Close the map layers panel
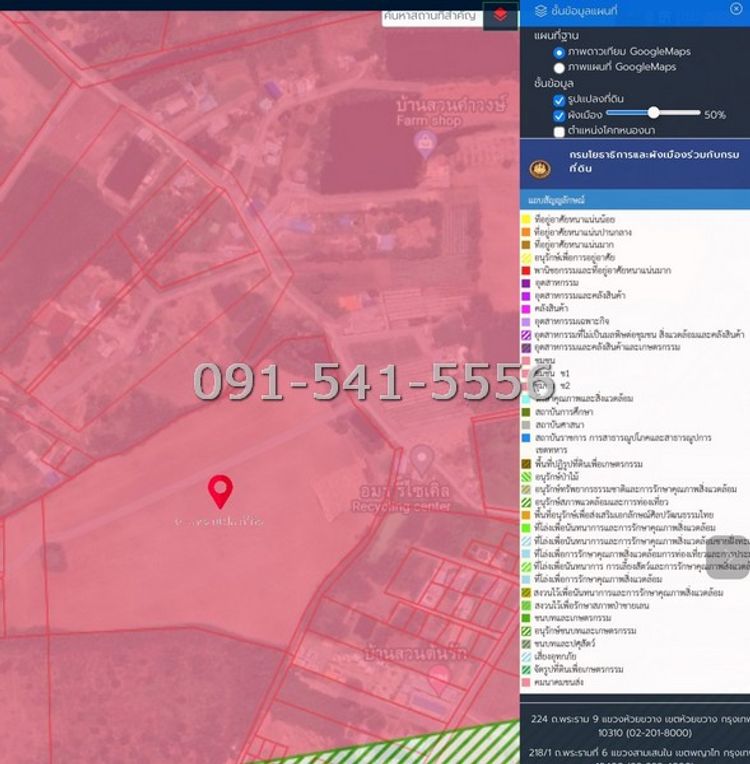This screenshot has height=764, width=750. [736, 9]
